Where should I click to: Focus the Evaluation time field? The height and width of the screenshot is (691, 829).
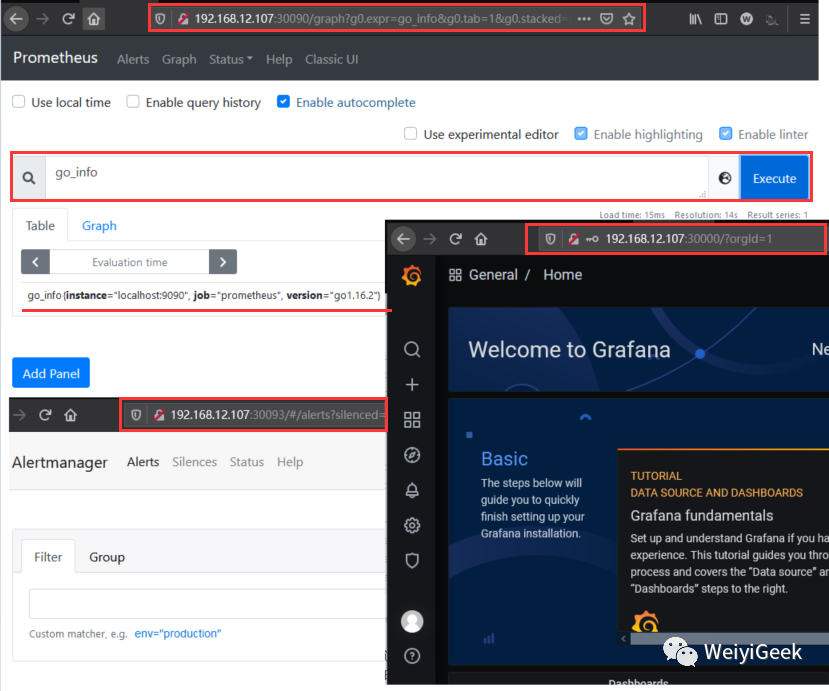pos(130,262)
